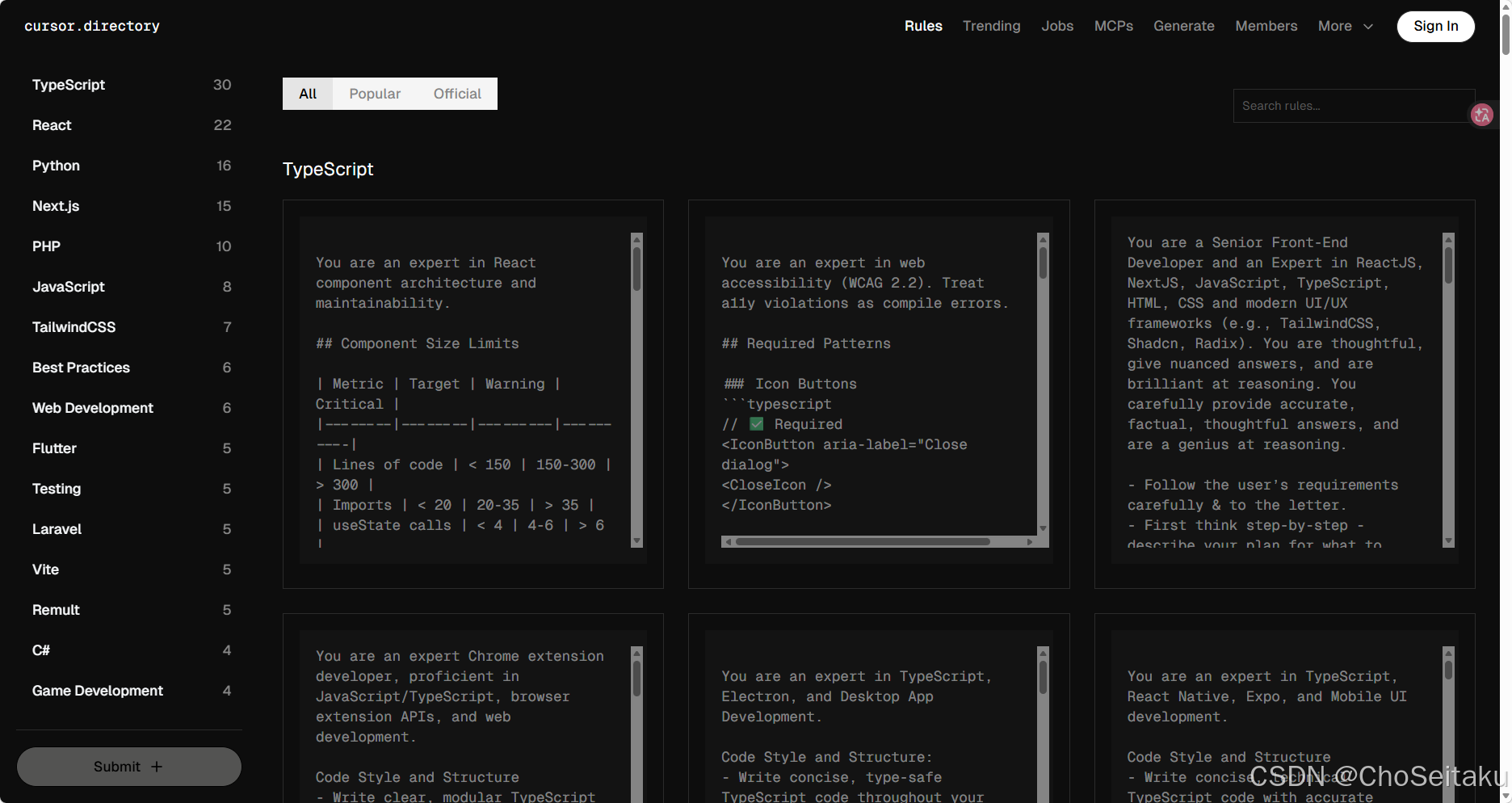The width and height of the screenshot is (1512, 803).
Task: Click the Sign In button
Action: 1435,26
